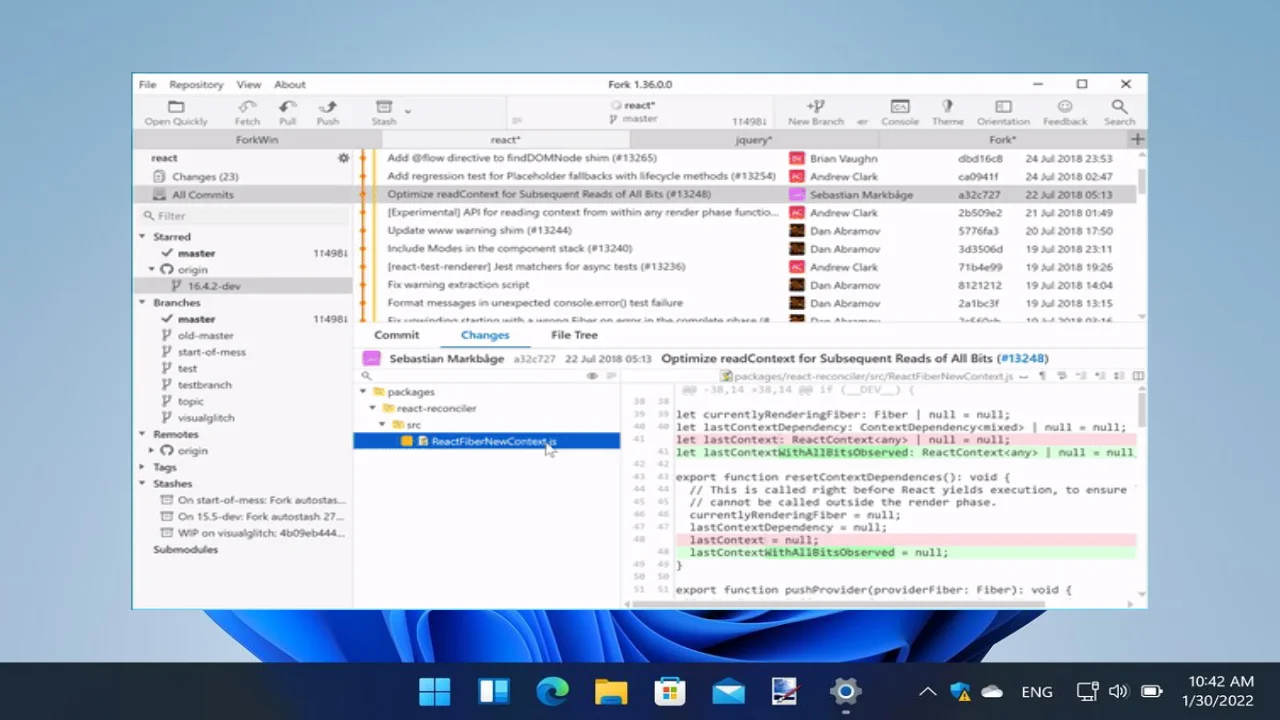
Task: Select the Changes details tab
Action: pyautogui.click(x=485, y=335)
